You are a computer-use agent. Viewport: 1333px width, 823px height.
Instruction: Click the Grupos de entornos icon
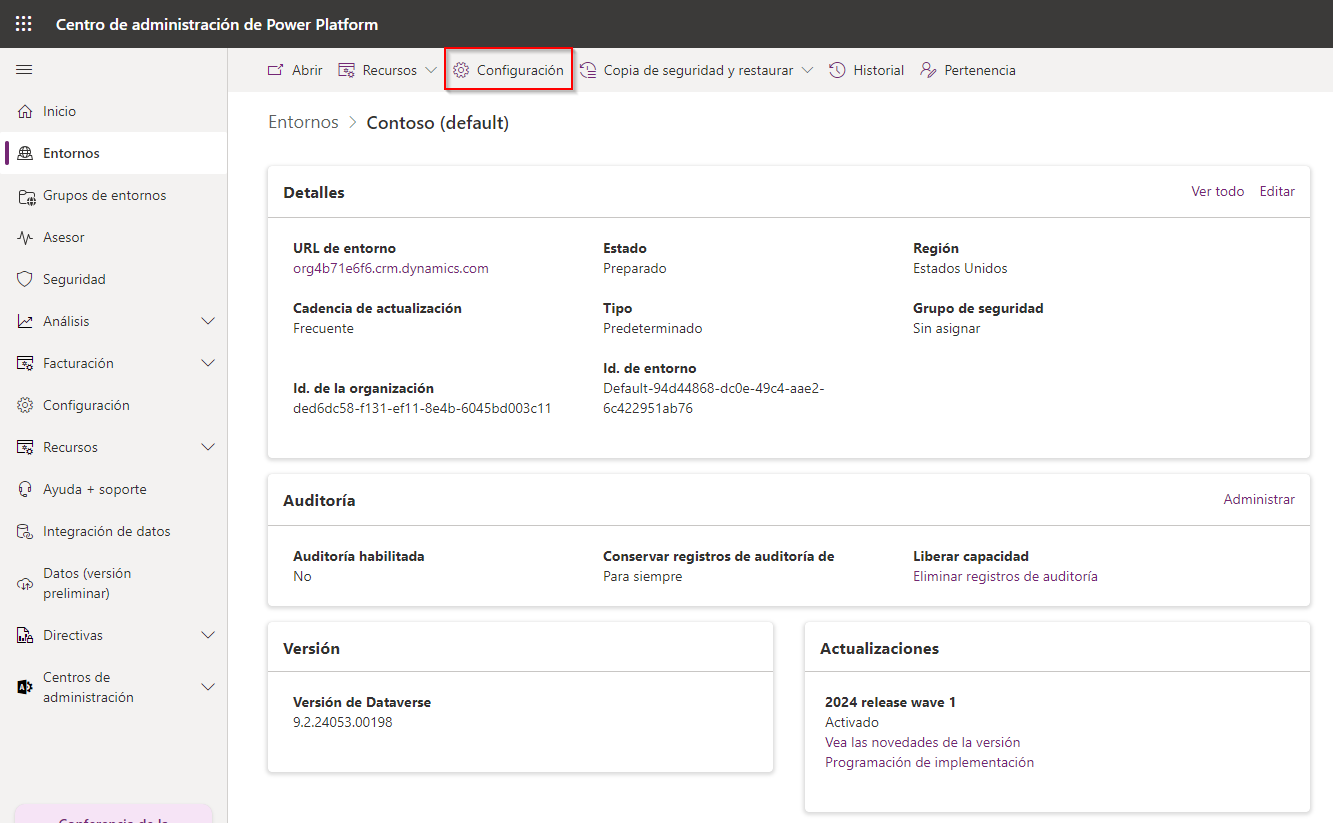25,195
